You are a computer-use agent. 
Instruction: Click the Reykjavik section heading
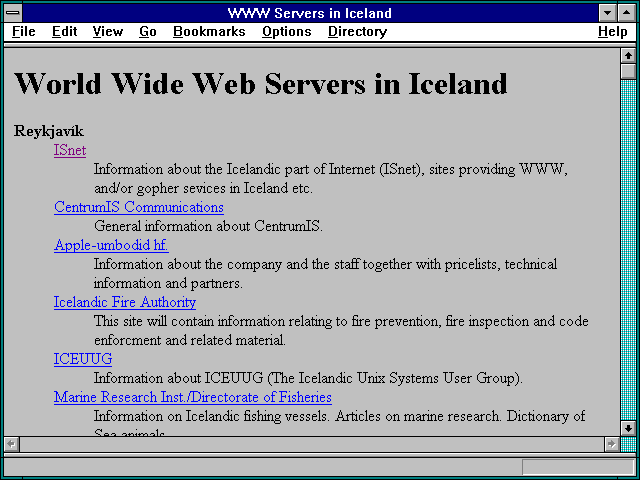[49, 131]
